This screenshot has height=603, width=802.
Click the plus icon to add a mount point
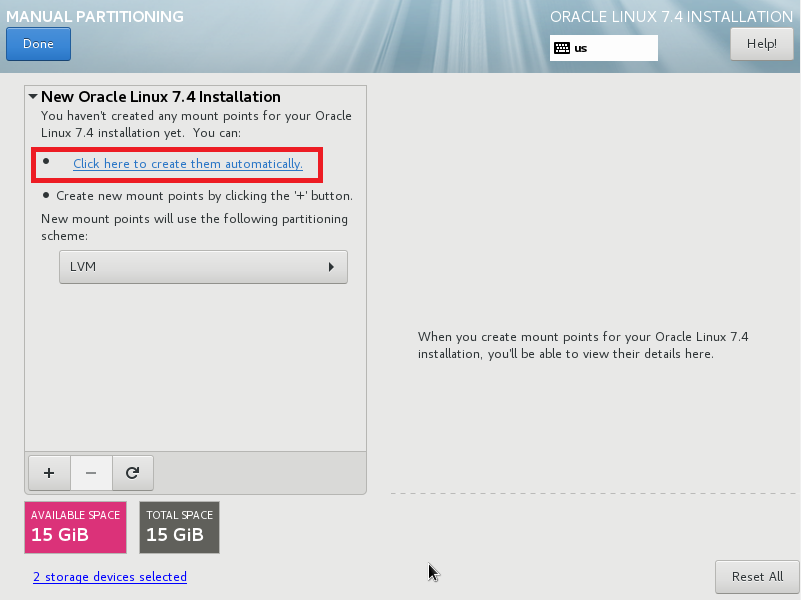(49, 471)
